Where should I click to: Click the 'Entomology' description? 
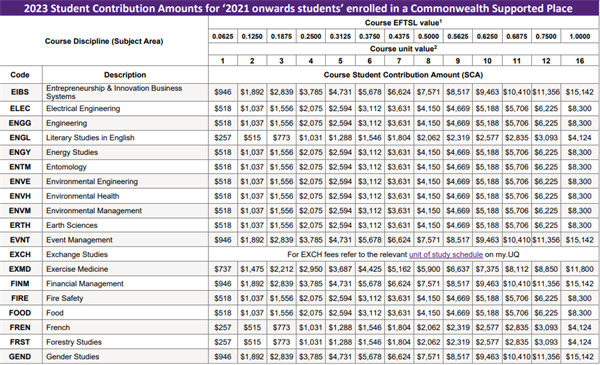tap(66, 167)
